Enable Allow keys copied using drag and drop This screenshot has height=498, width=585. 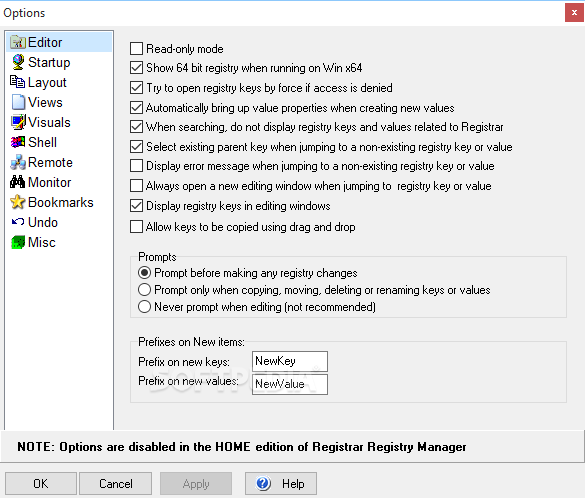[137, 227]
